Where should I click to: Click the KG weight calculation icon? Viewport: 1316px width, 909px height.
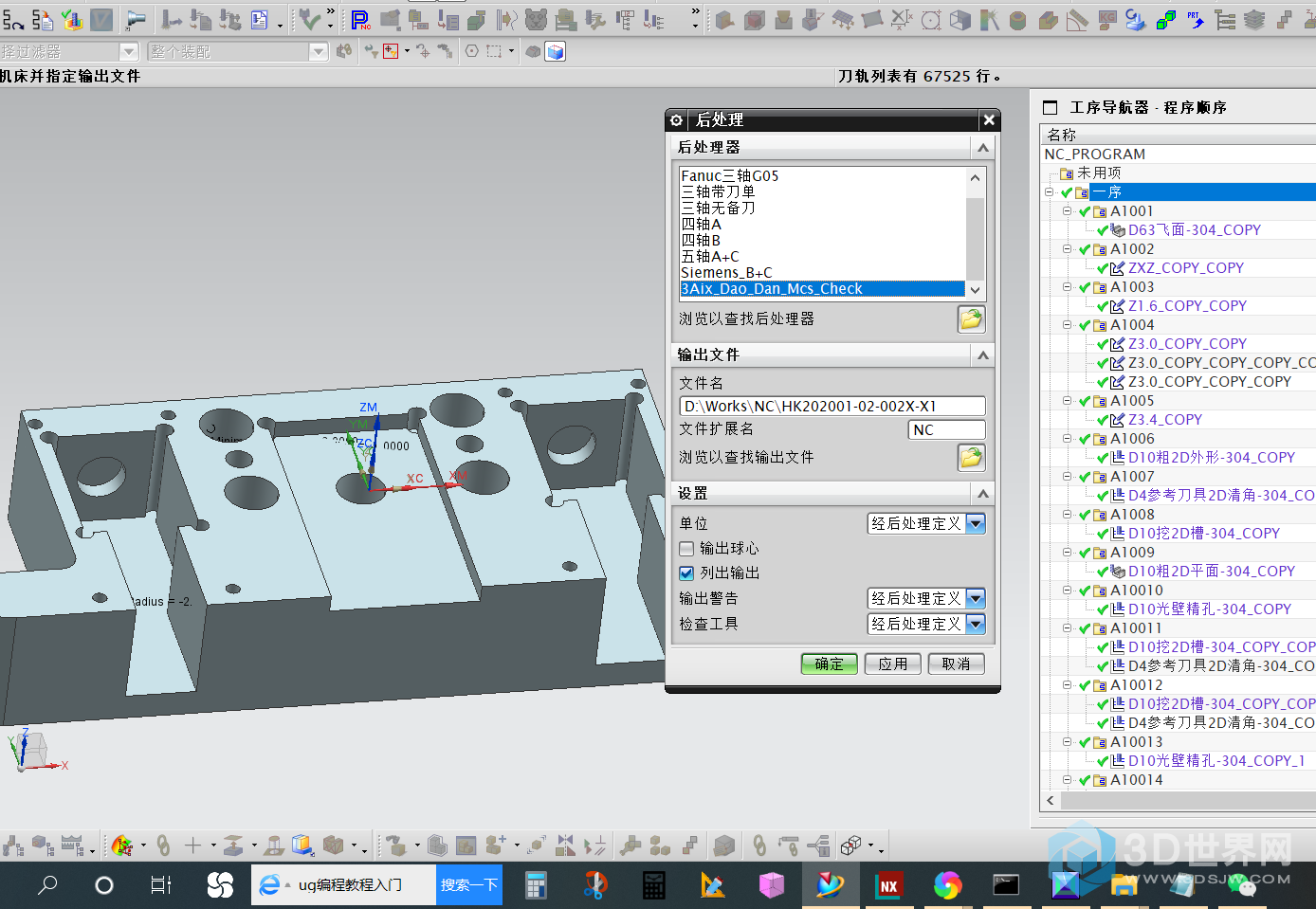click(x=1107, y=19)
